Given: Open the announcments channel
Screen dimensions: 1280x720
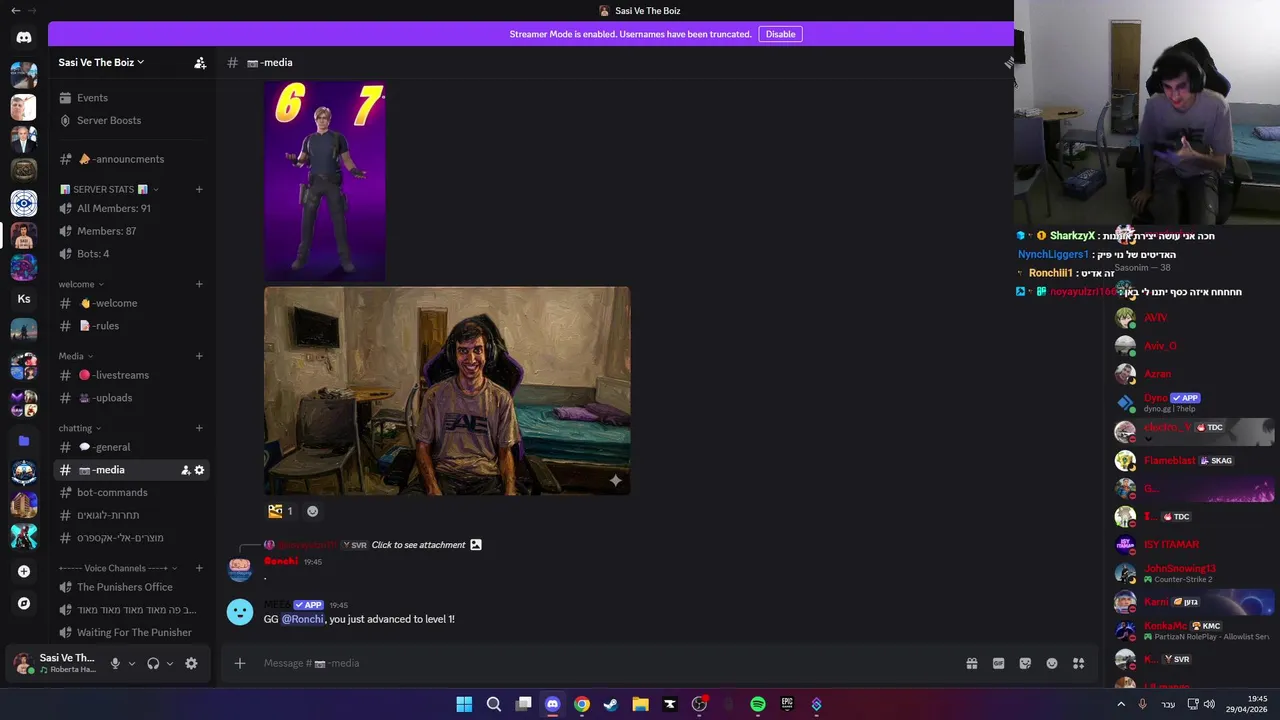Looking at the screenshot, I should [x=130, y=159].
